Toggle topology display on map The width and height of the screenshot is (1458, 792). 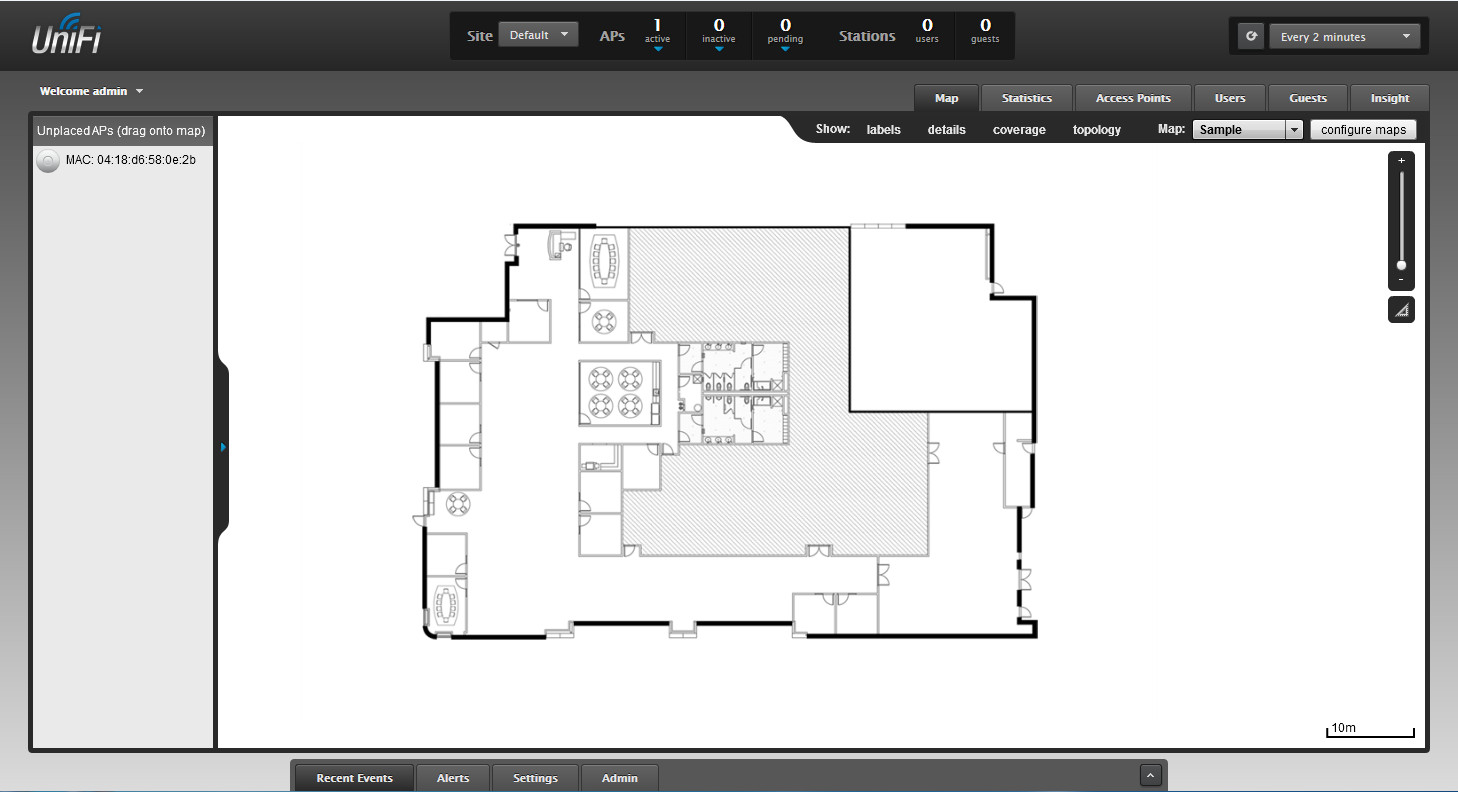pyautogui.click(x=1097, y=130)
